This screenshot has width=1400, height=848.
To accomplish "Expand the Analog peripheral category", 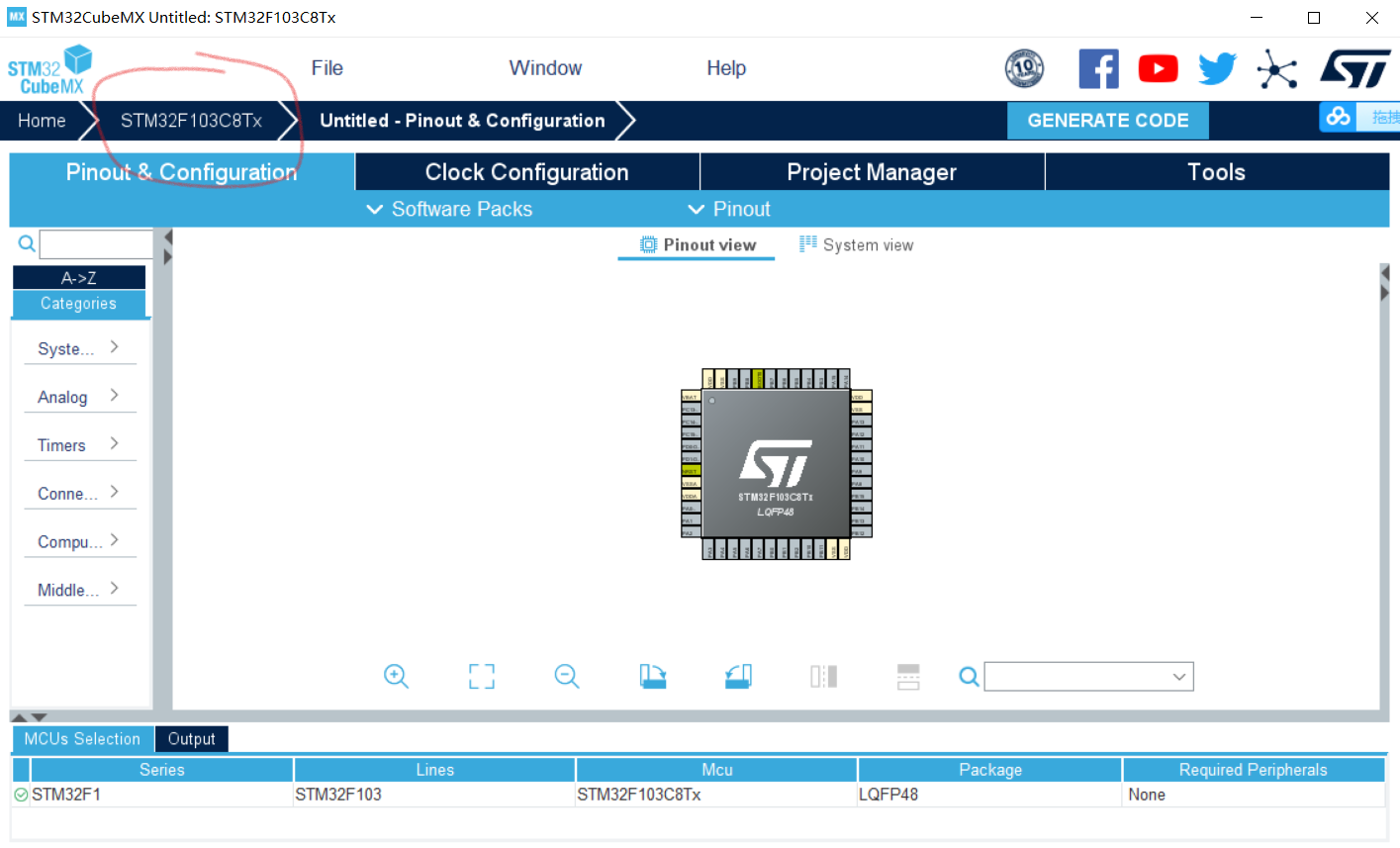I will [60, 396].
